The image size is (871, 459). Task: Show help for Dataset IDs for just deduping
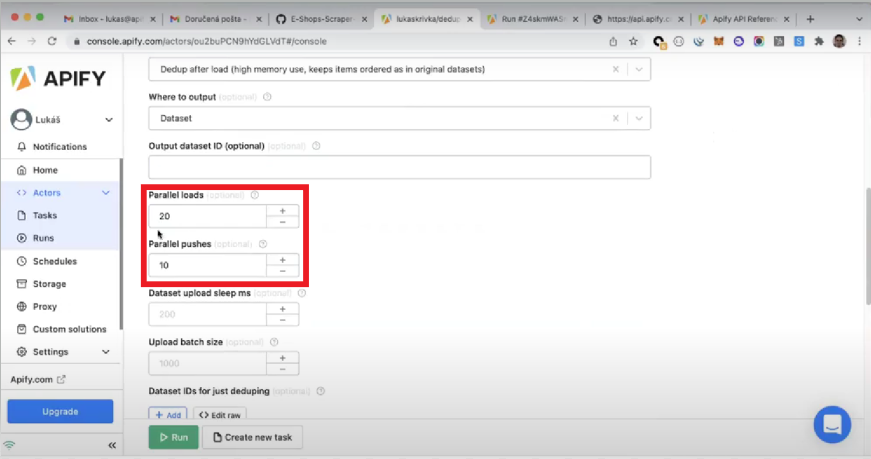pyautogui.click(x=321, y=391)
